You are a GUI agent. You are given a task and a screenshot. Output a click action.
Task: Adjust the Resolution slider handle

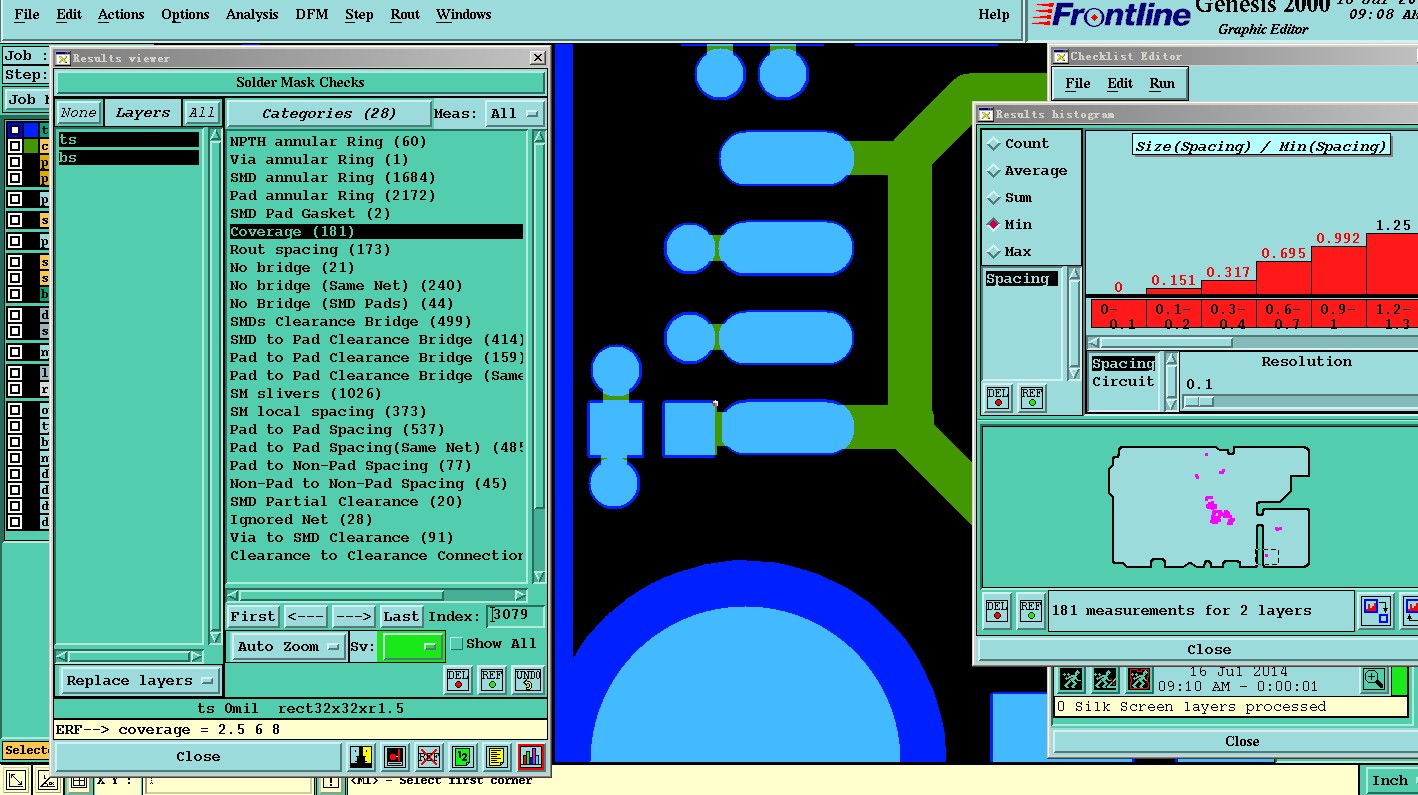pos(1198,401)
